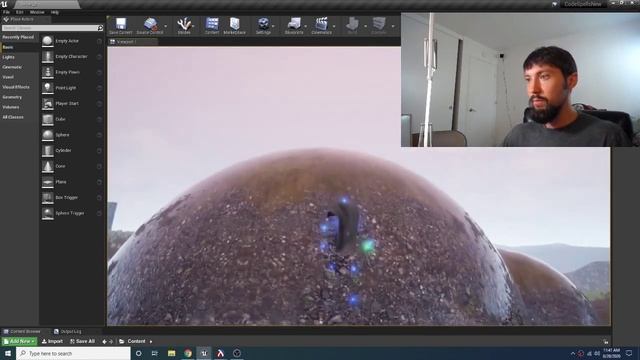
Task: Select the Plane shape icon
Action: pos(48,182)
